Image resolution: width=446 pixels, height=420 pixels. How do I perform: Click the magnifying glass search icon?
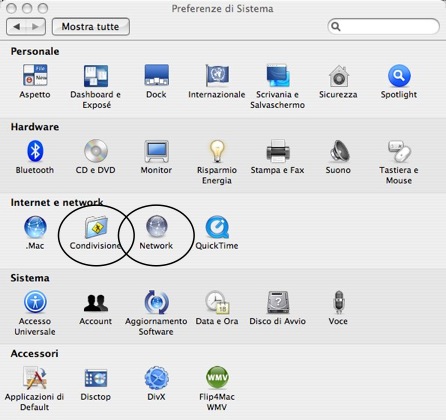coord(336,26)
